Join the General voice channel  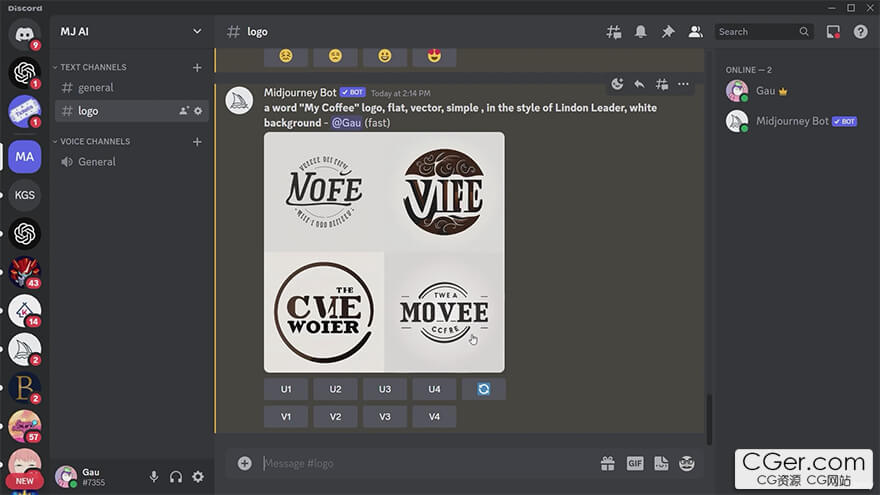[x=97, y=162]
